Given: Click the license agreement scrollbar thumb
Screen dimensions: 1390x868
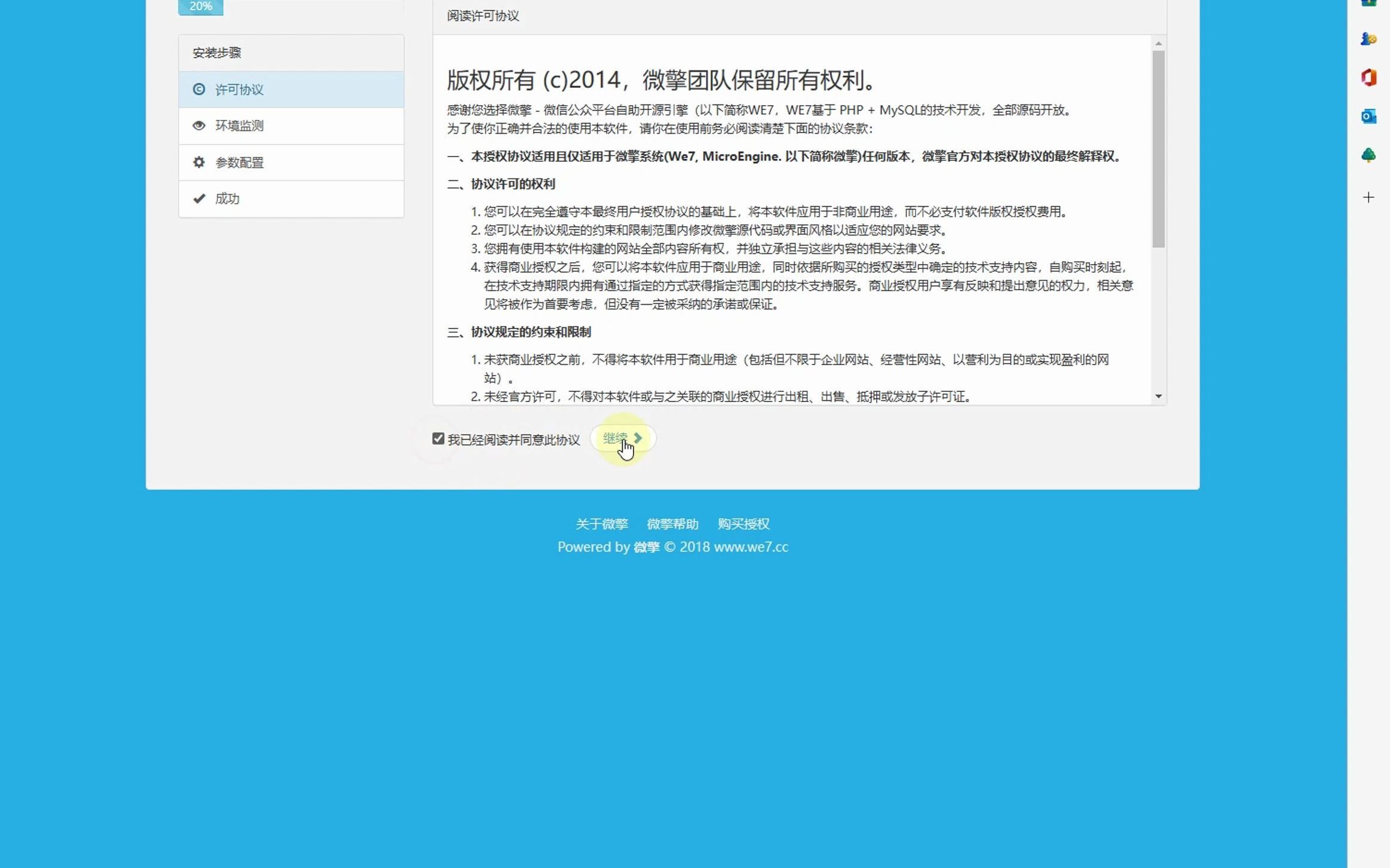Looking at the screenshot, I should pos(1158,149).
